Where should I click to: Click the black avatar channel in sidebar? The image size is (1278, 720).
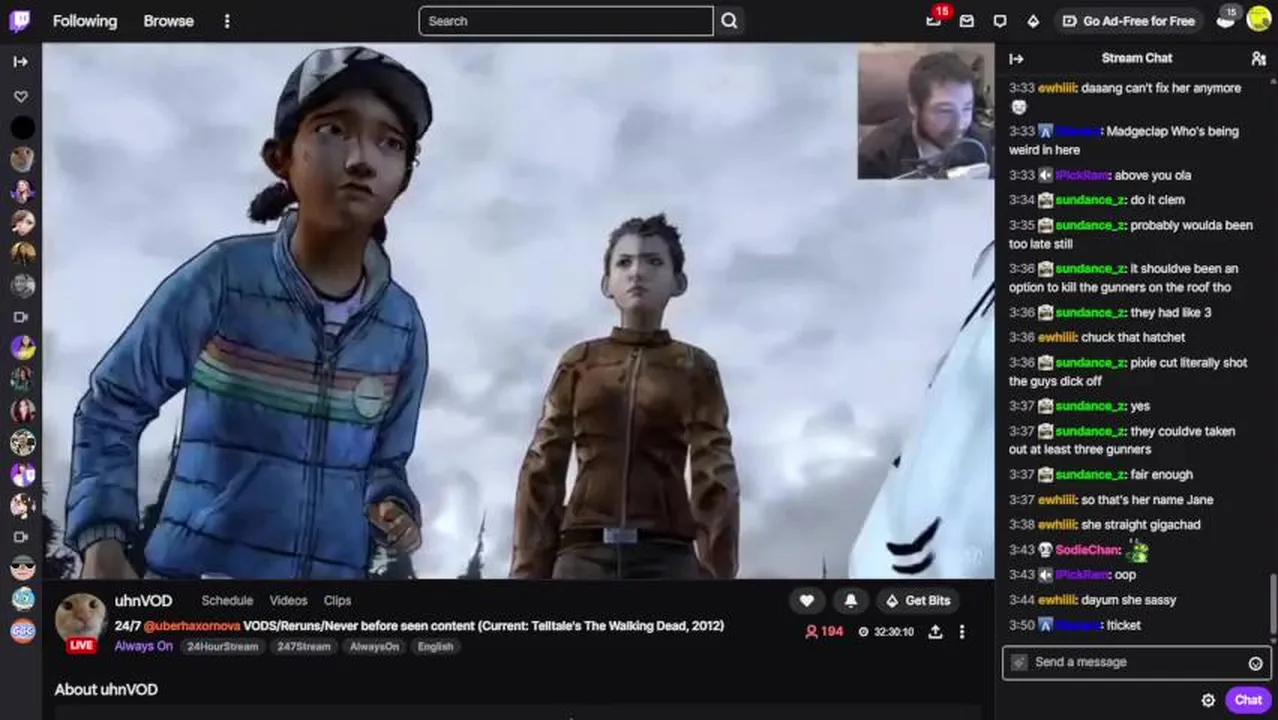22,128
